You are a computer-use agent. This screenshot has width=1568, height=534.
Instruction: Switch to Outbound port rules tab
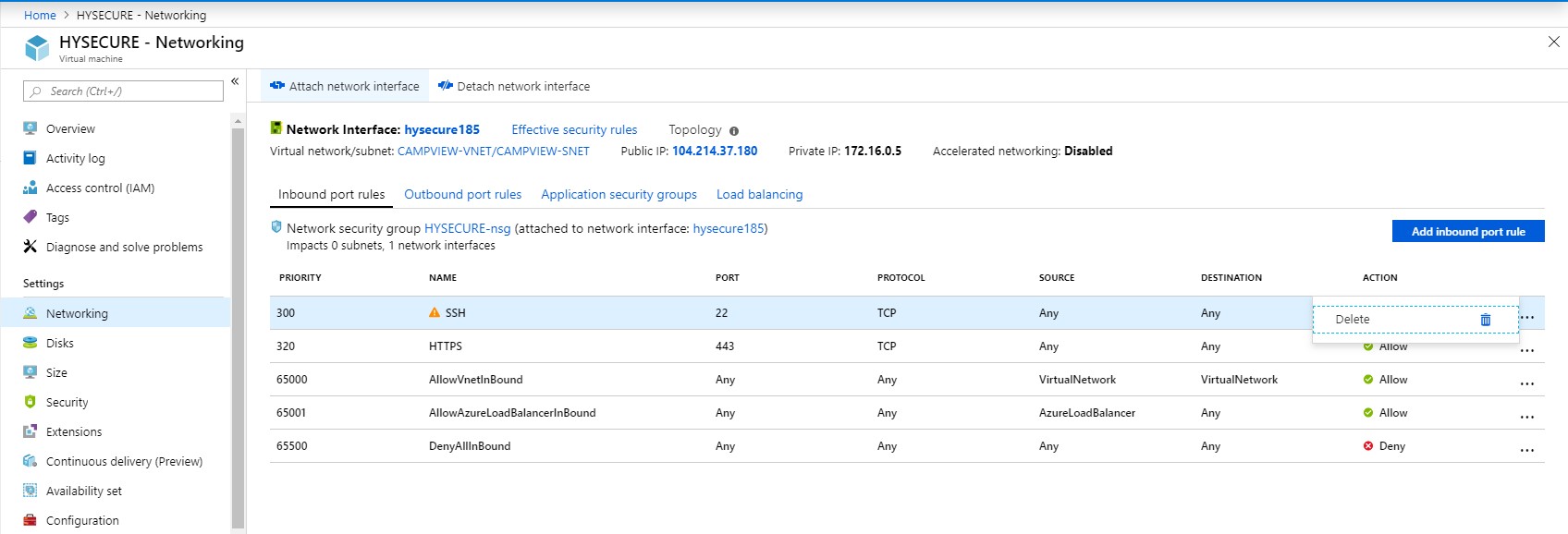point(462,194)
